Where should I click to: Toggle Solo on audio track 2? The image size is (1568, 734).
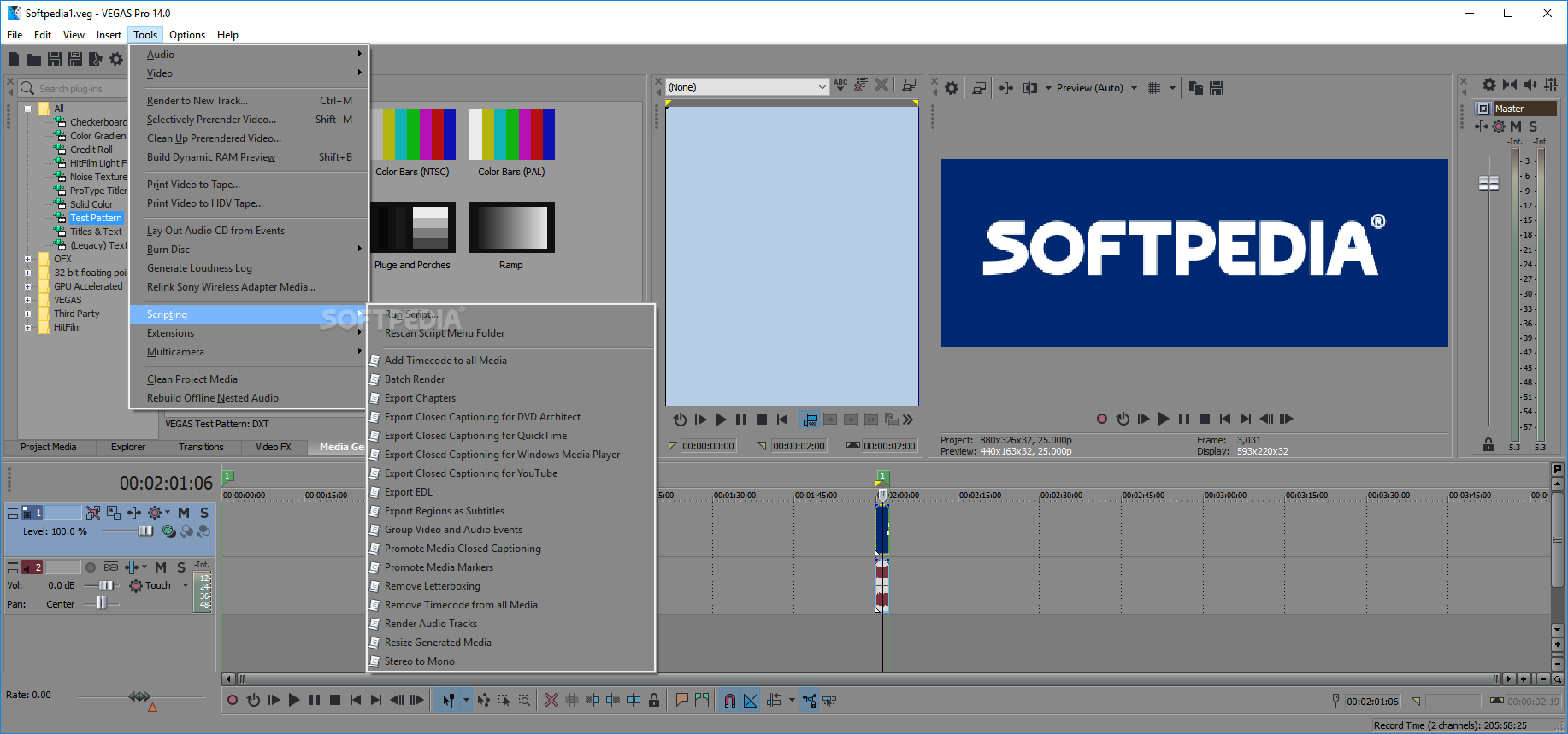click(181, 567)
